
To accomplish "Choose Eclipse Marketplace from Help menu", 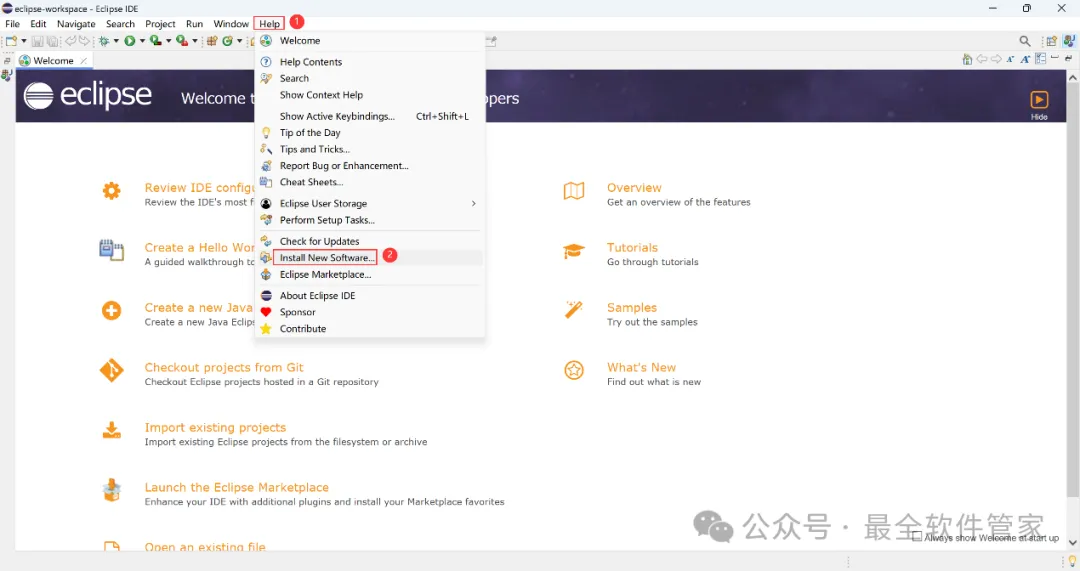I will click(371, 274).
